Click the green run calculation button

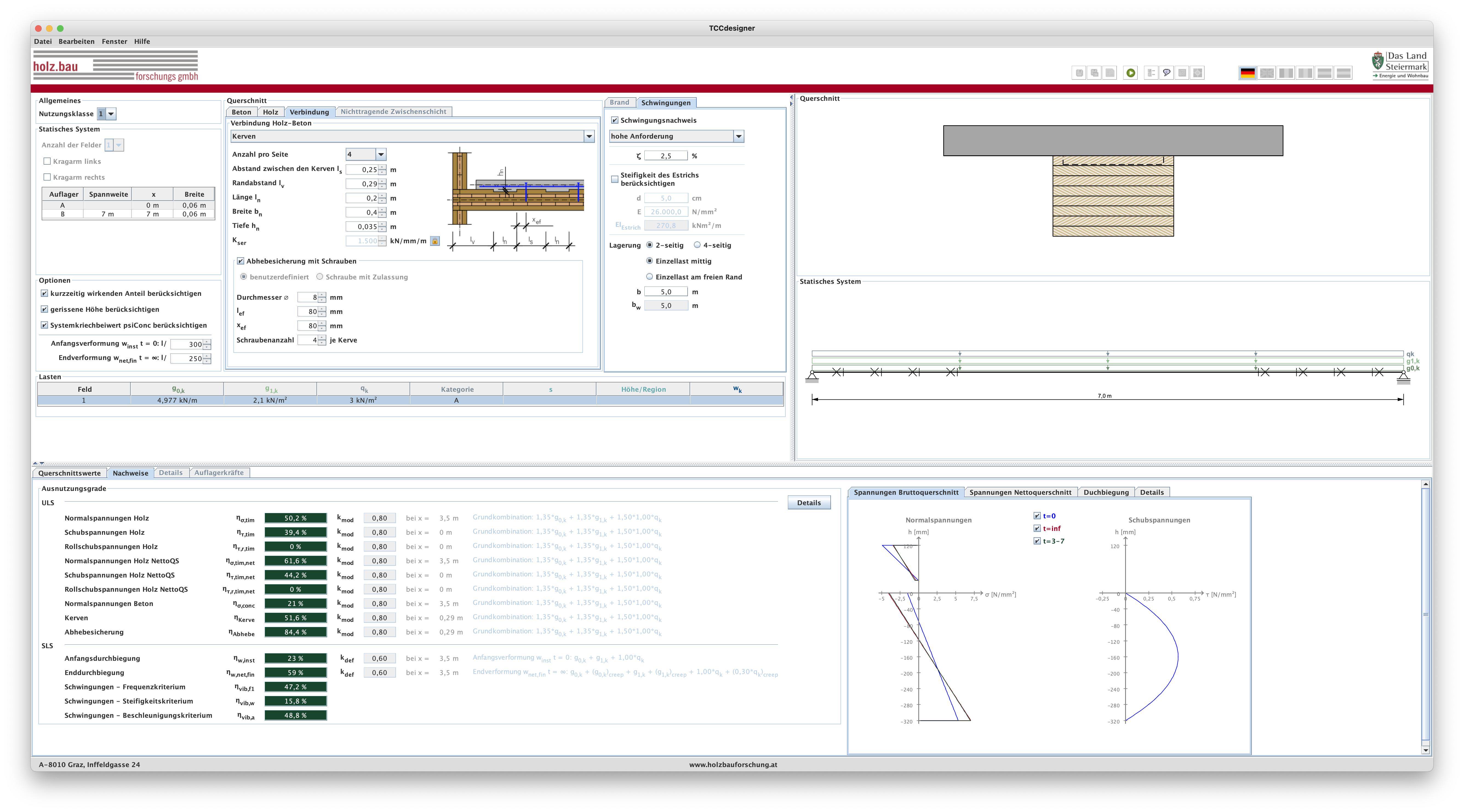coord(1130,73)
